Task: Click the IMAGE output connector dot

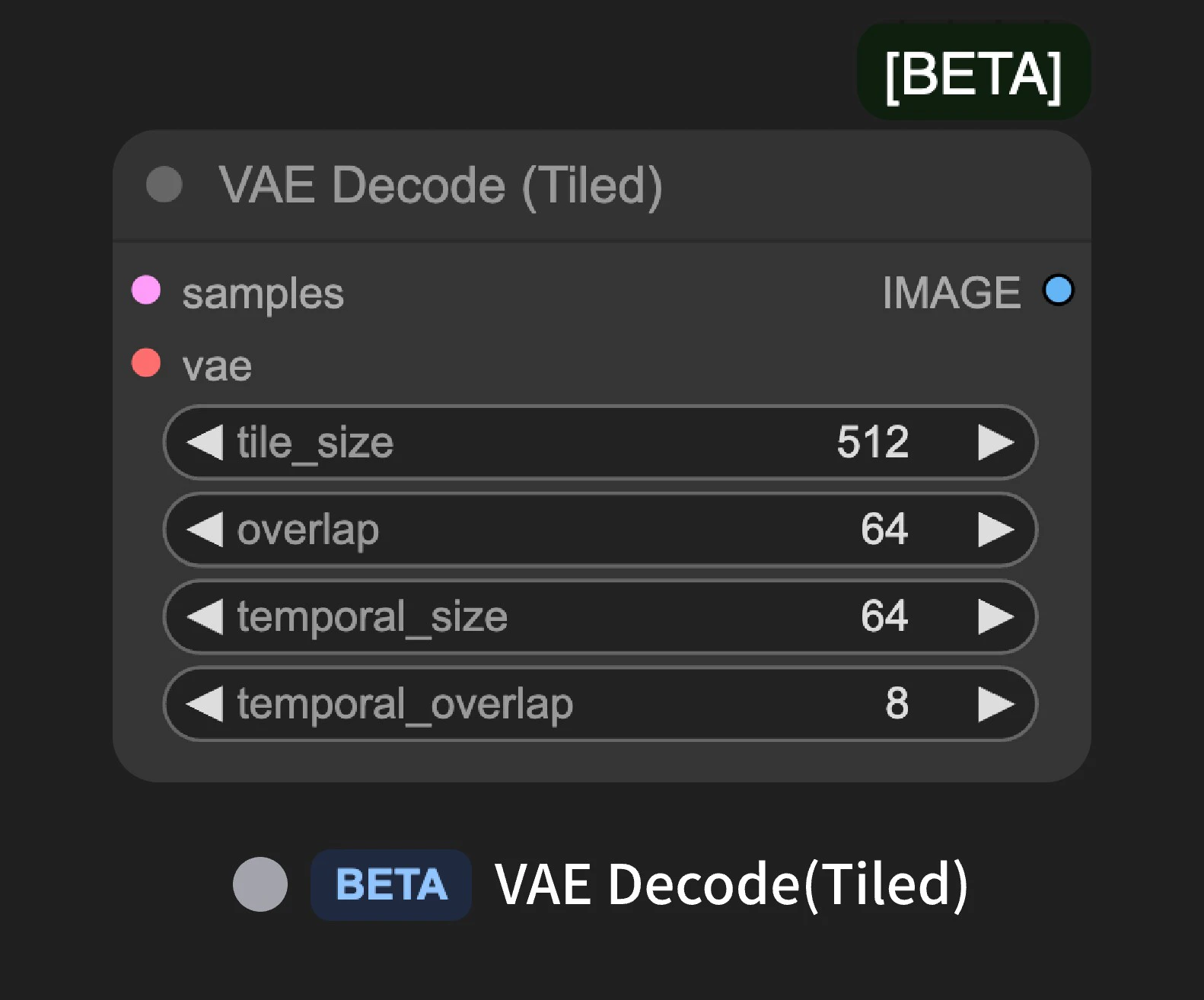Action: pyautogui.click(x=1059, y=290)
